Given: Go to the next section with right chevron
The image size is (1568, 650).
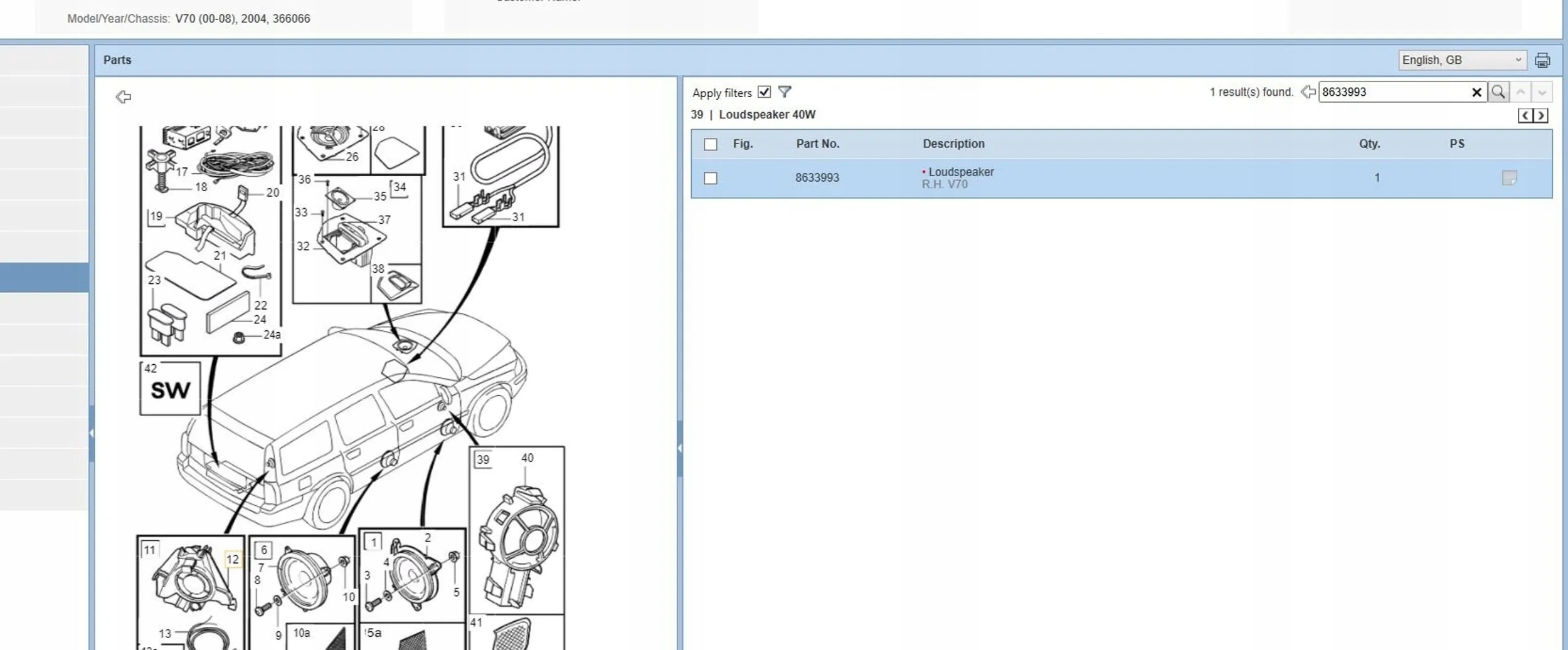Looking at the screenshot, I should 1540,115.
